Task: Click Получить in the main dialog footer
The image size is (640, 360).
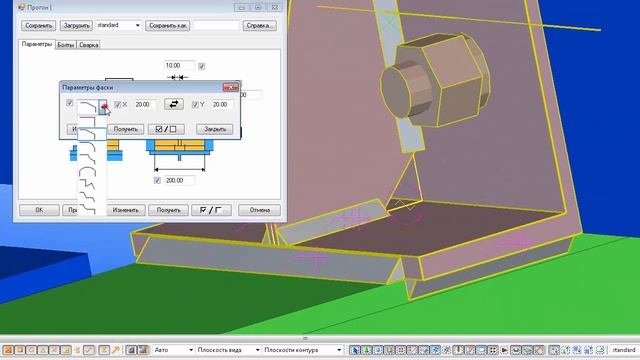Action: pos(168,210)
